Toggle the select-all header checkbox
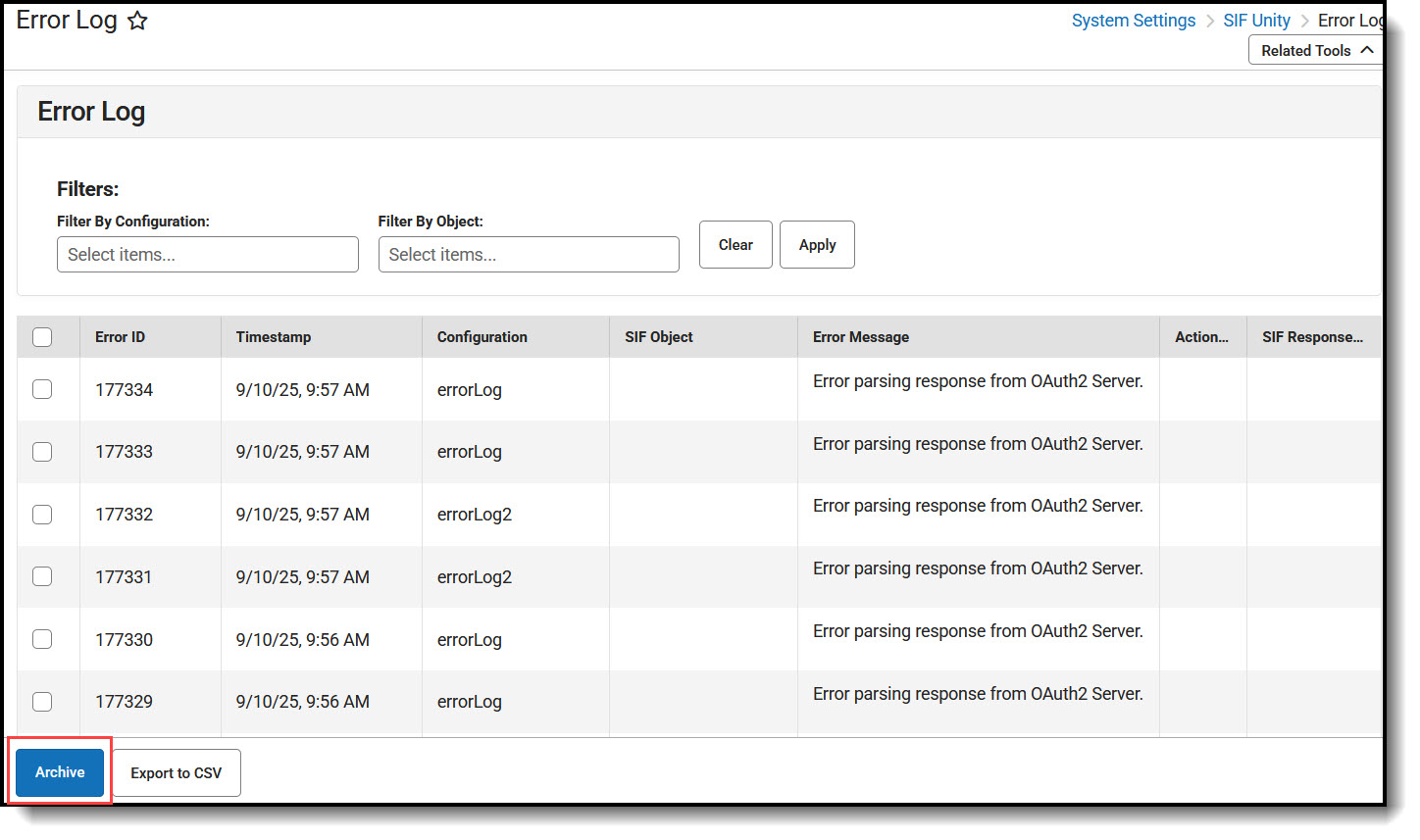 click(x=42, y=337)
